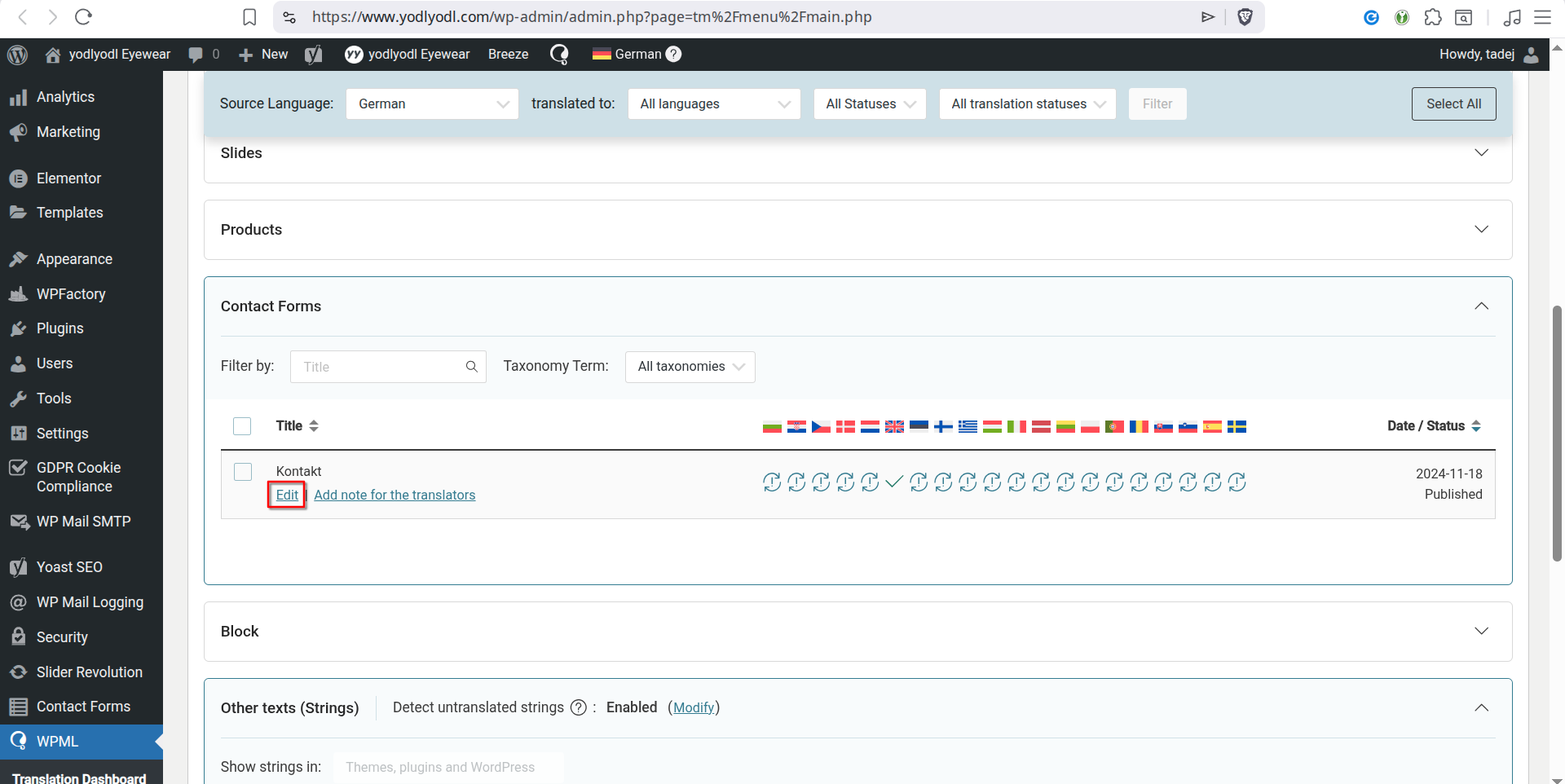Click the search icon in Title filter
Image resolution: width=1565 pixels, height=784 pixels.
[471, 367]
